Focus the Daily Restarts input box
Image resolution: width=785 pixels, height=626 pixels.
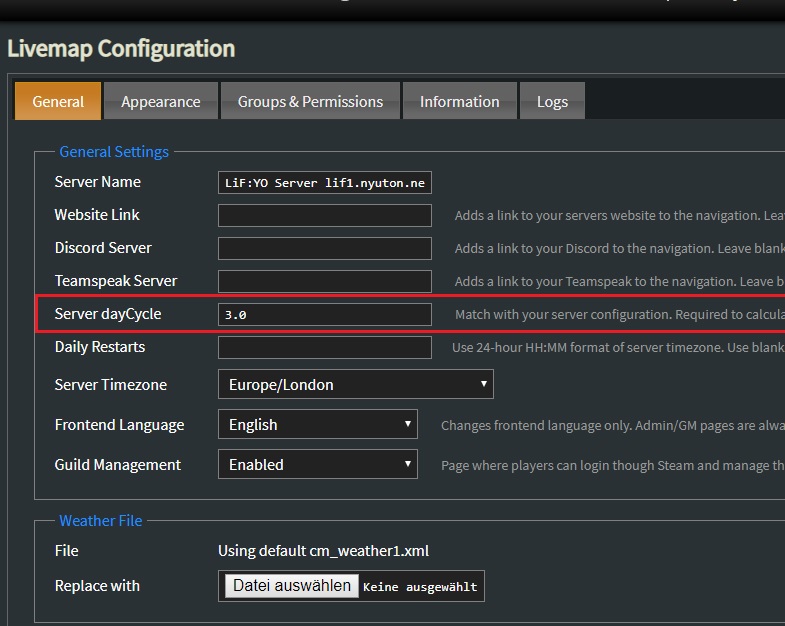coord(325,347)
